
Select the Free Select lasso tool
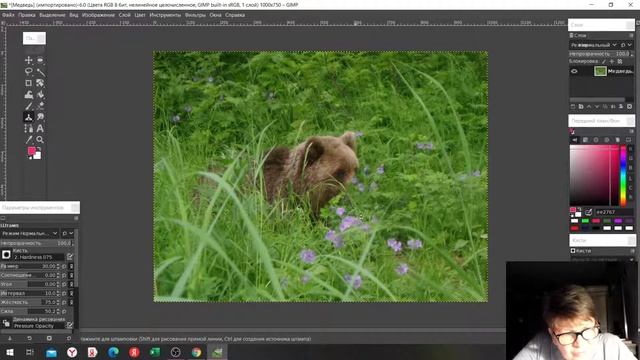(29, 72)
